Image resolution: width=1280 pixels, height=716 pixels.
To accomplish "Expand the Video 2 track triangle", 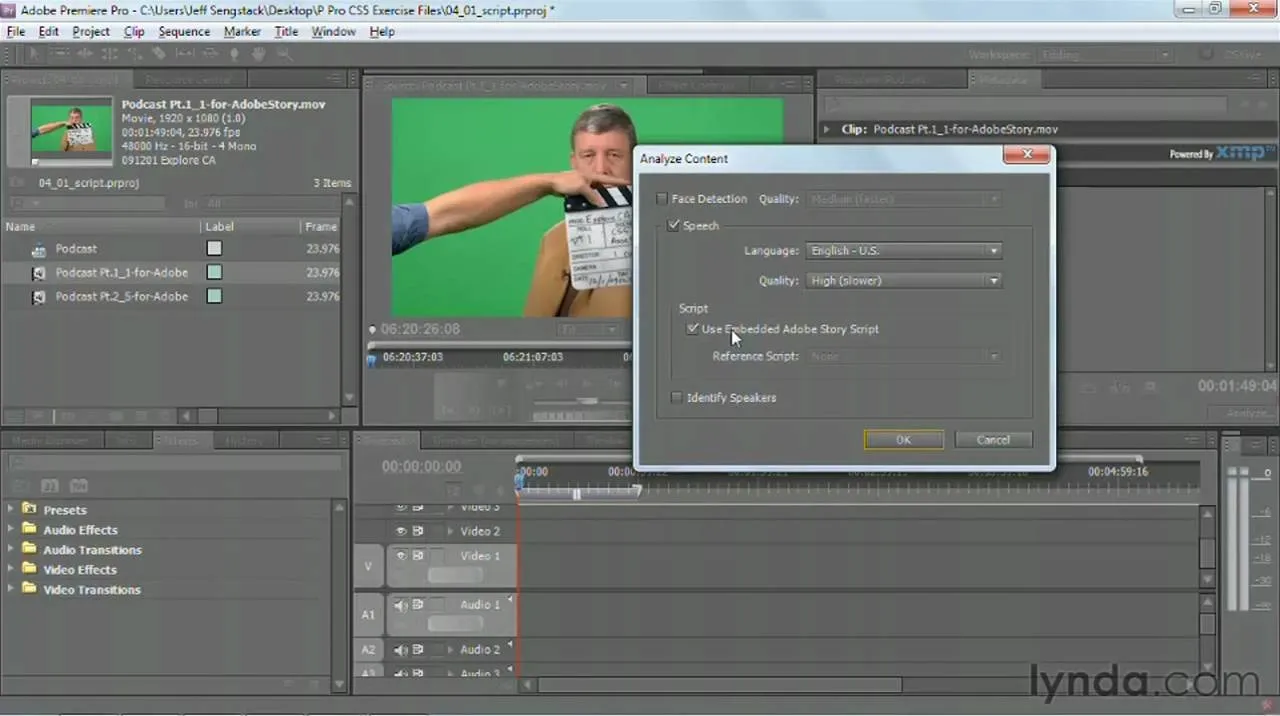I will click(x=450, y=531).
